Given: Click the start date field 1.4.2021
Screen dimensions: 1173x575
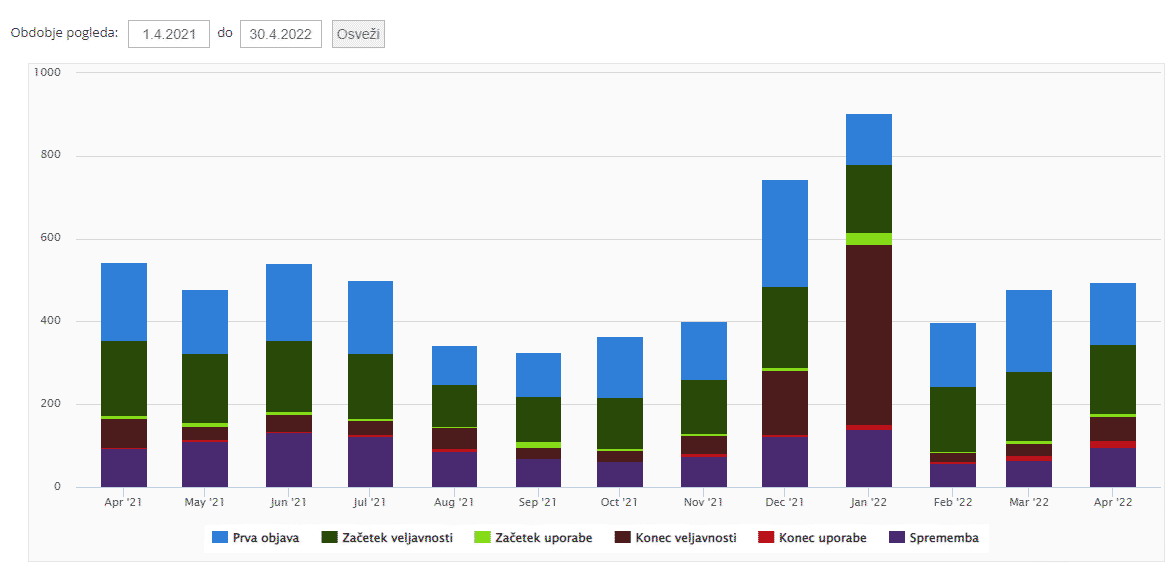Looking at the screenshot, I should [x=168, y=33].
